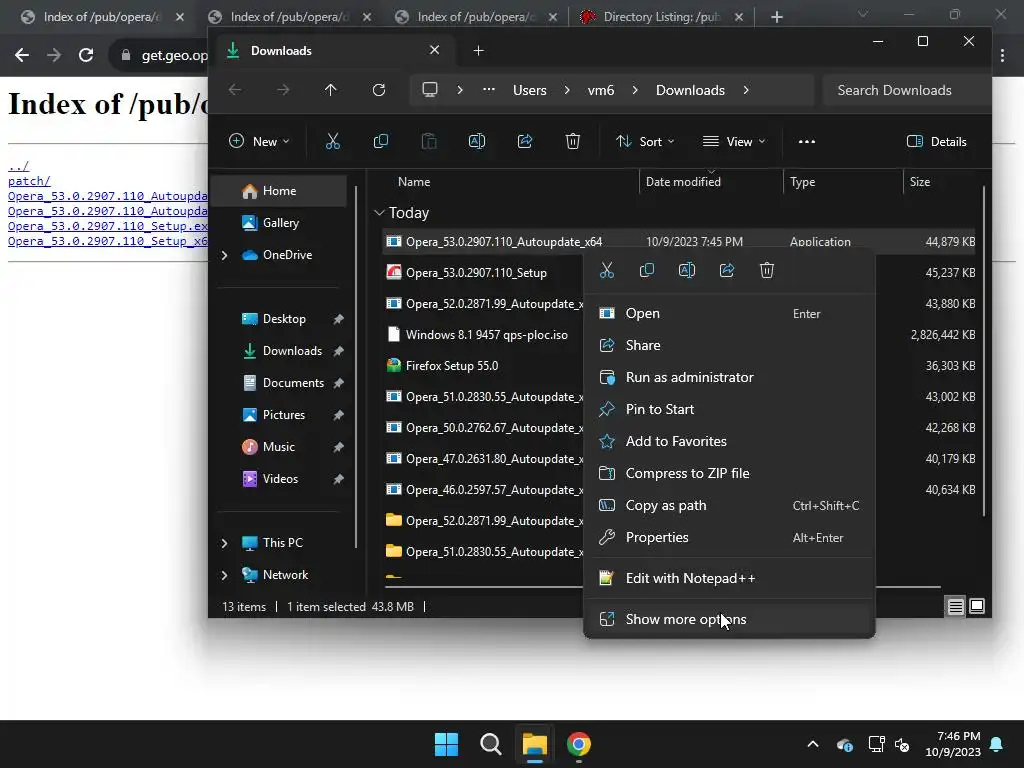The width and height of the screenshot is (1024, 768).
Task: Click File Explorer icon on taskbar
Action: 534,744
